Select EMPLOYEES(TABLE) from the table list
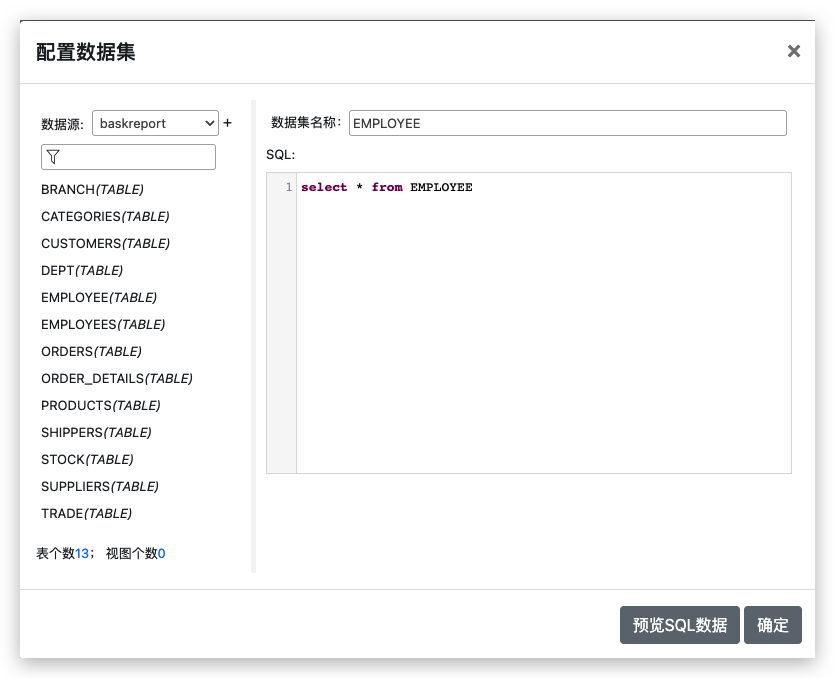 103,324
